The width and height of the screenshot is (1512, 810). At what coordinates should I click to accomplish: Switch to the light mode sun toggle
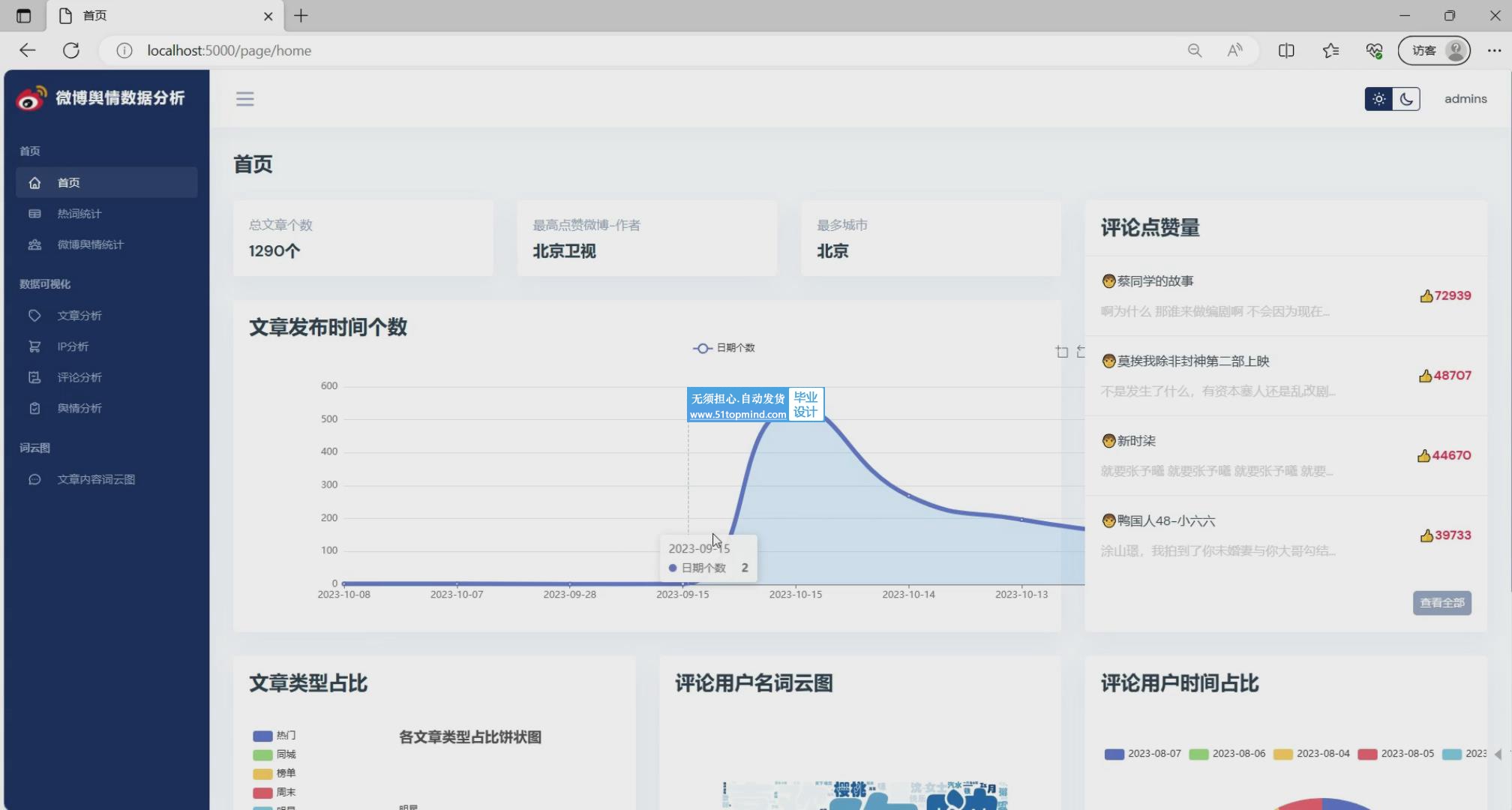pos(1378,99)
